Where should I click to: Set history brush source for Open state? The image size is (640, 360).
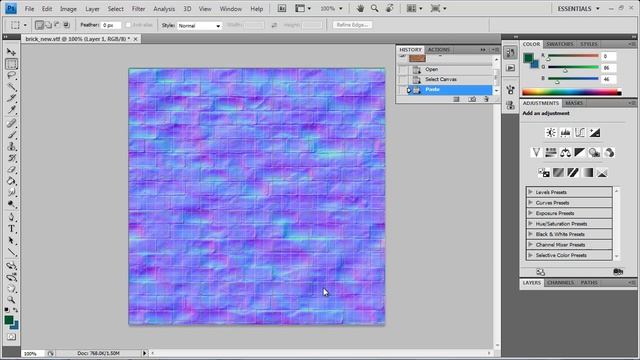coord(403,69)
